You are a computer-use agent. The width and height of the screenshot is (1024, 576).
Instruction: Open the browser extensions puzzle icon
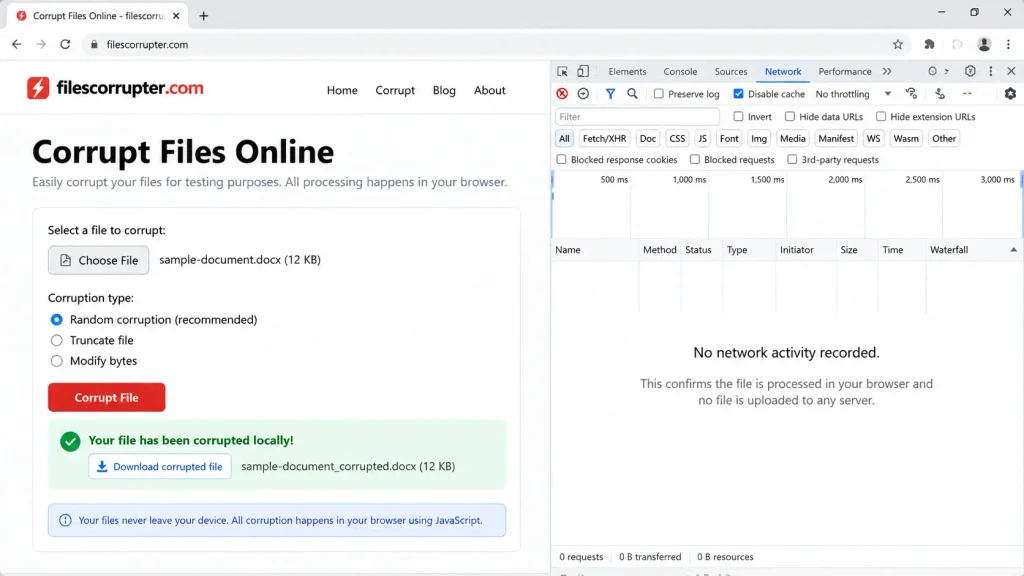pos(929,44)
